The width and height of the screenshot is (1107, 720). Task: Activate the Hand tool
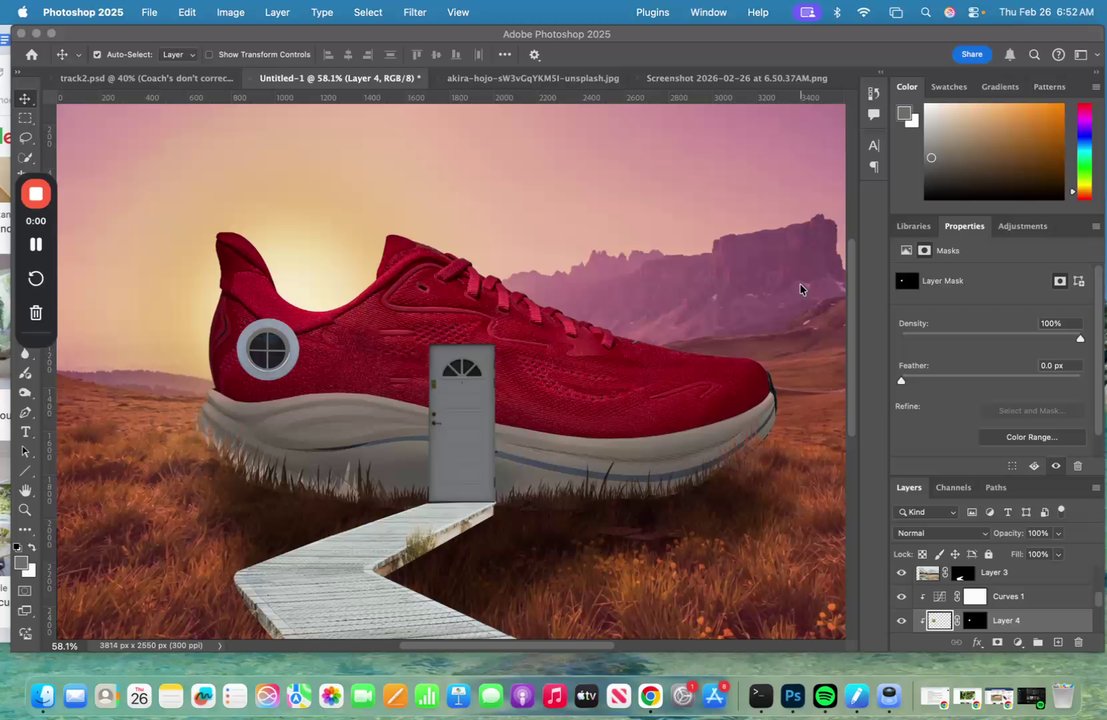point(26,490)
